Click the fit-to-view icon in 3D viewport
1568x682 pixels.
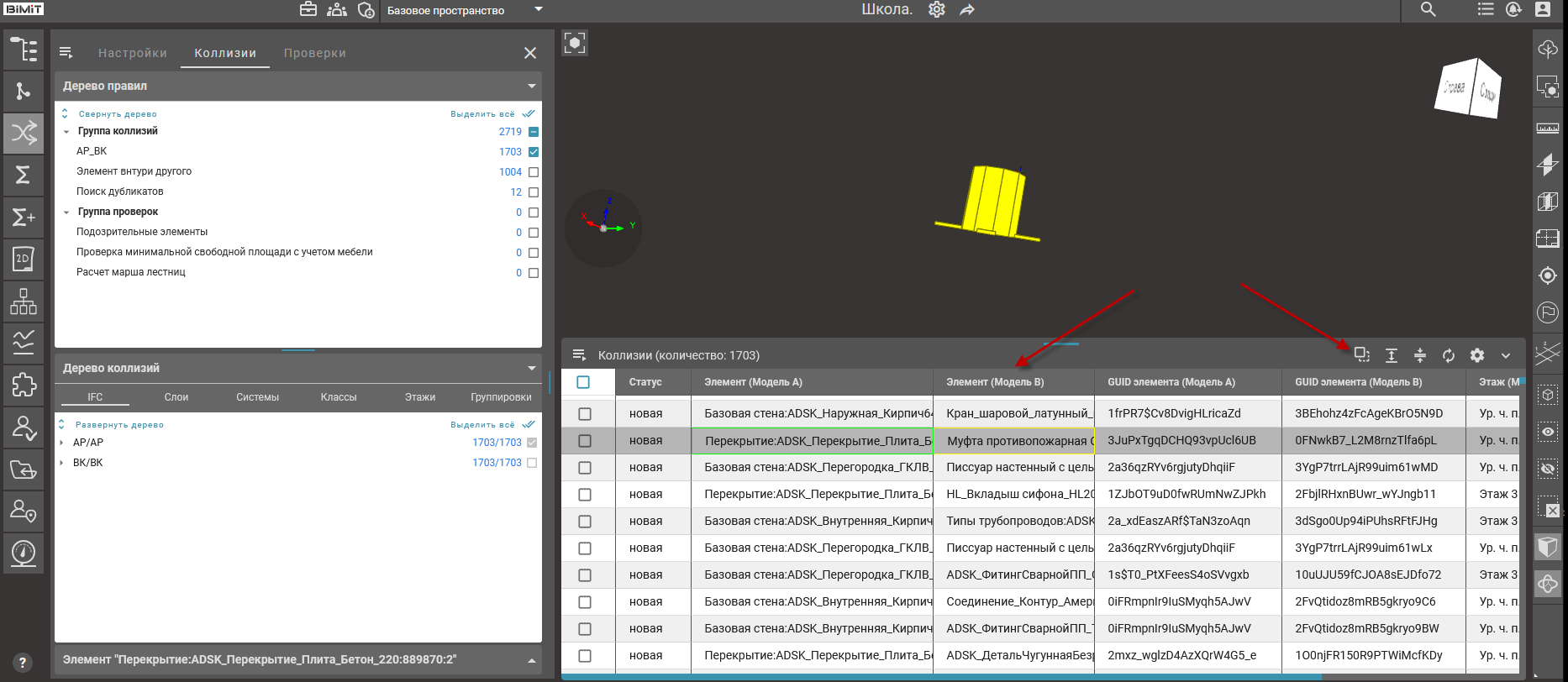click(575, 43)
